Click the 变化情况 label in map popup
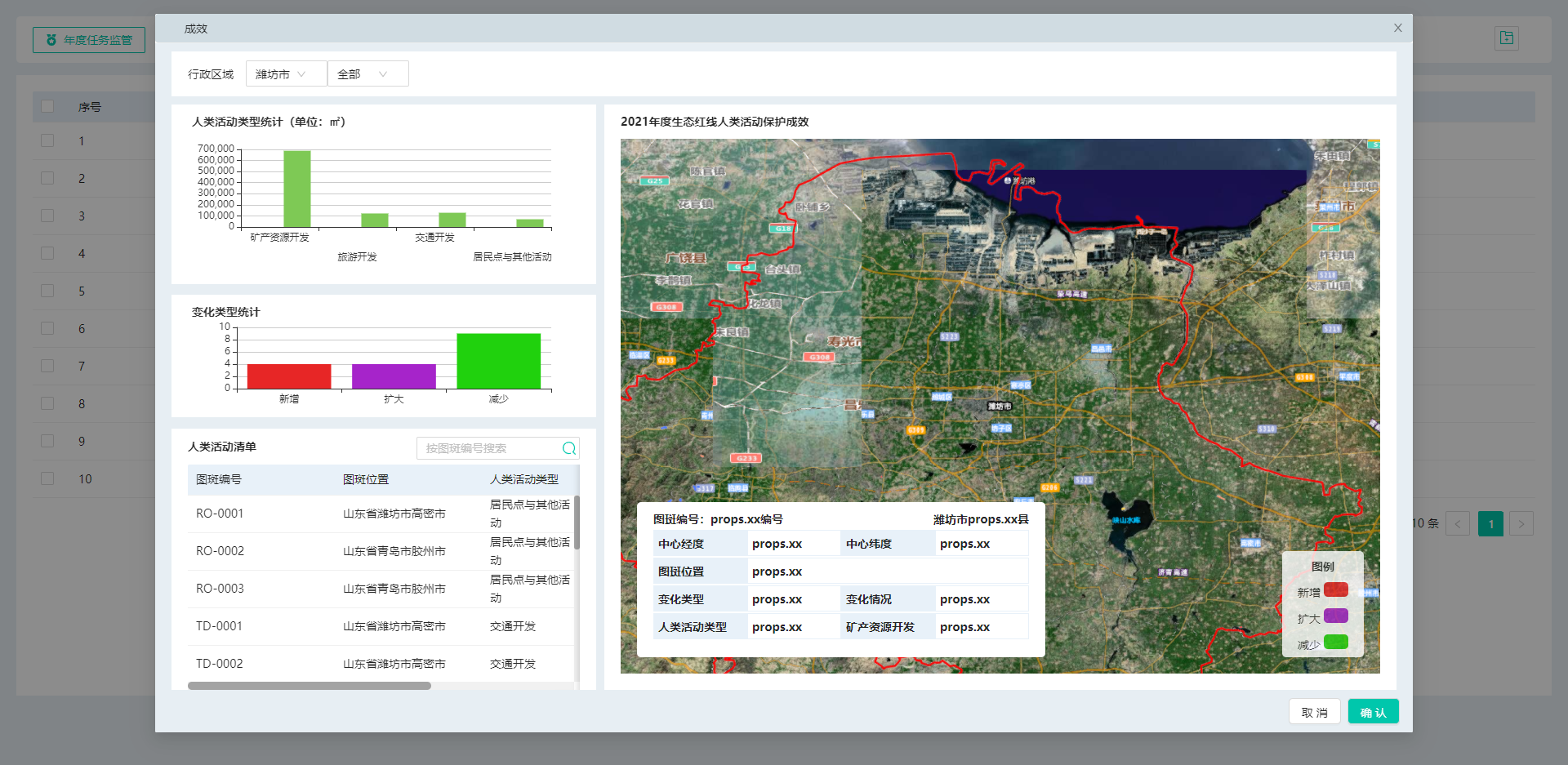The height and width of the screenshot is (765, 1568). point(869,599)
